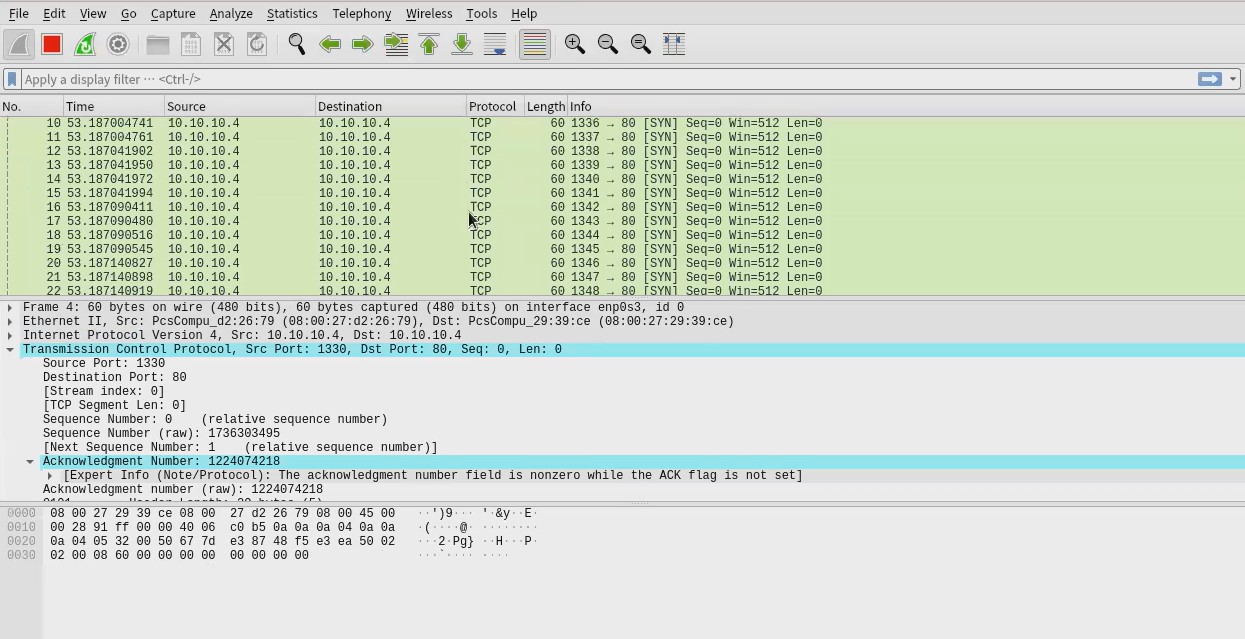Go to a specified packet
Screen dimensions: 1245x639
point(396,44)
